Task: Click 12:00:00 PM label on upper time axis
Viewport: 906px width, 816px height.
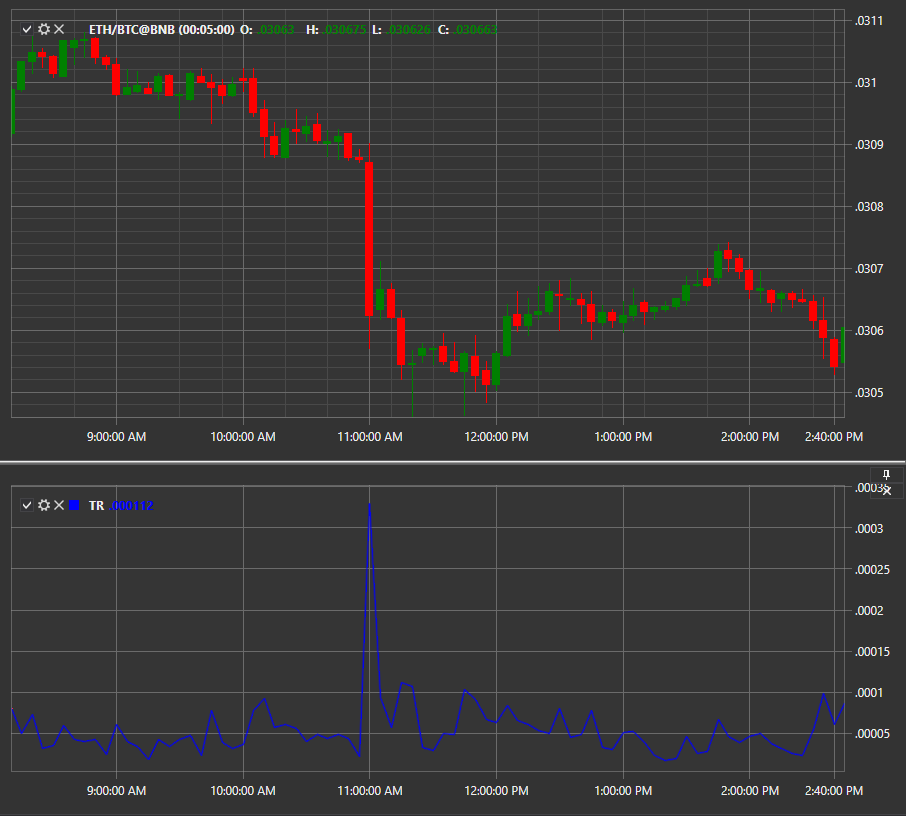Action: tap(496, 437)
